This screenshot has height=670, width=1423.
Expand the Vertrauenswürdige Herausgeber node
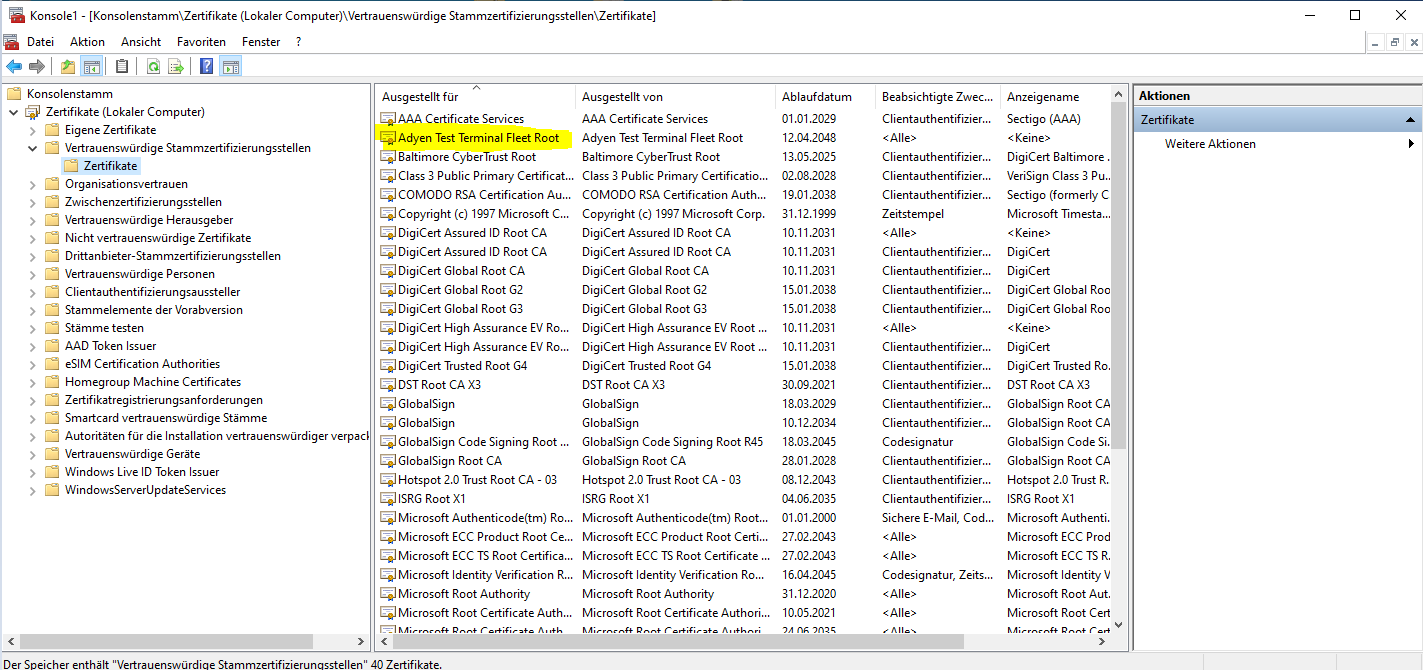(32, 220)
